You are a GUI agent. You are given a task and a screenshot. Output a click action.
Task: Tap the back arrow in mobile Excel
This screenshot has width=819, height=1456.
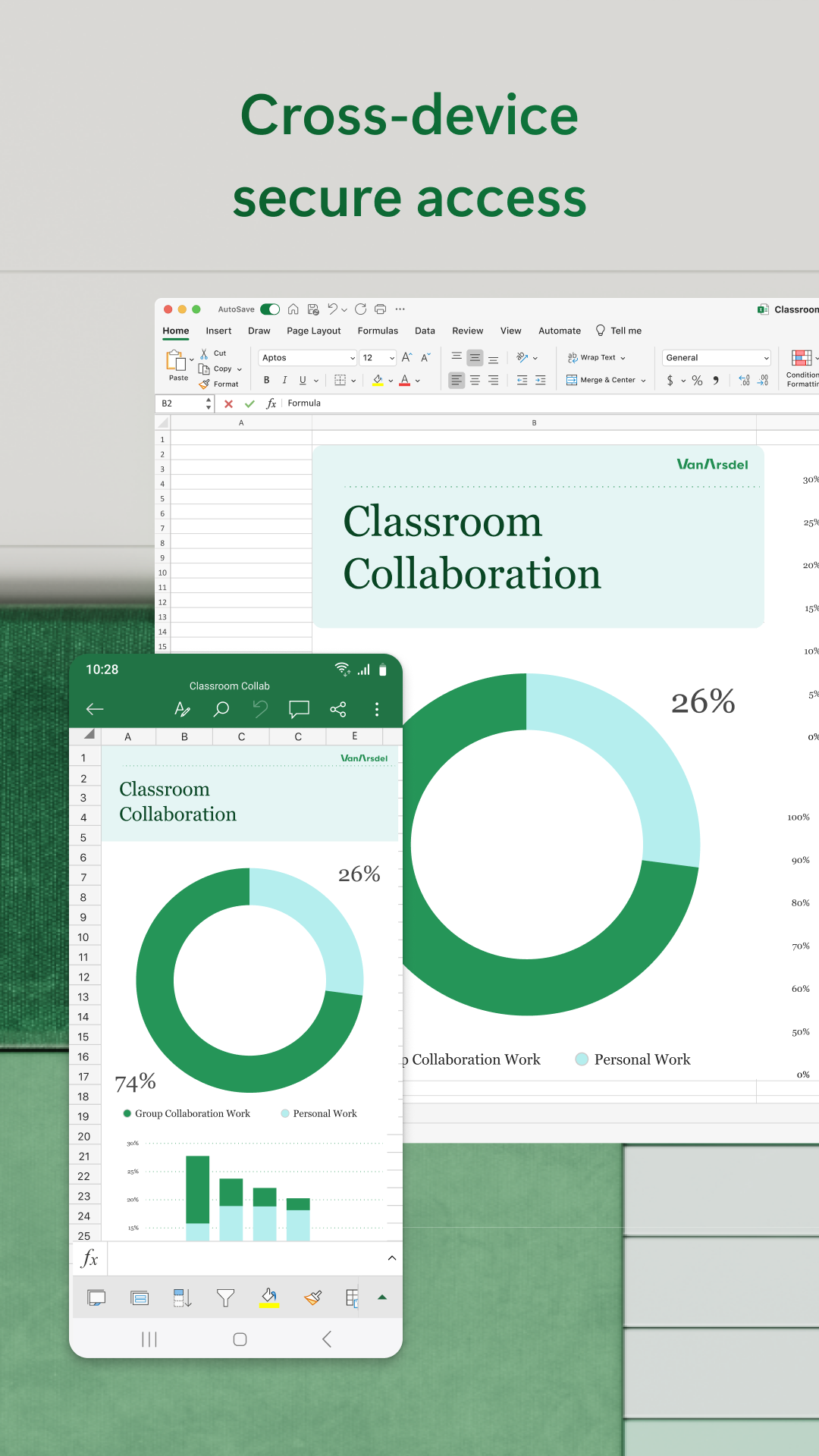[95, 709]
